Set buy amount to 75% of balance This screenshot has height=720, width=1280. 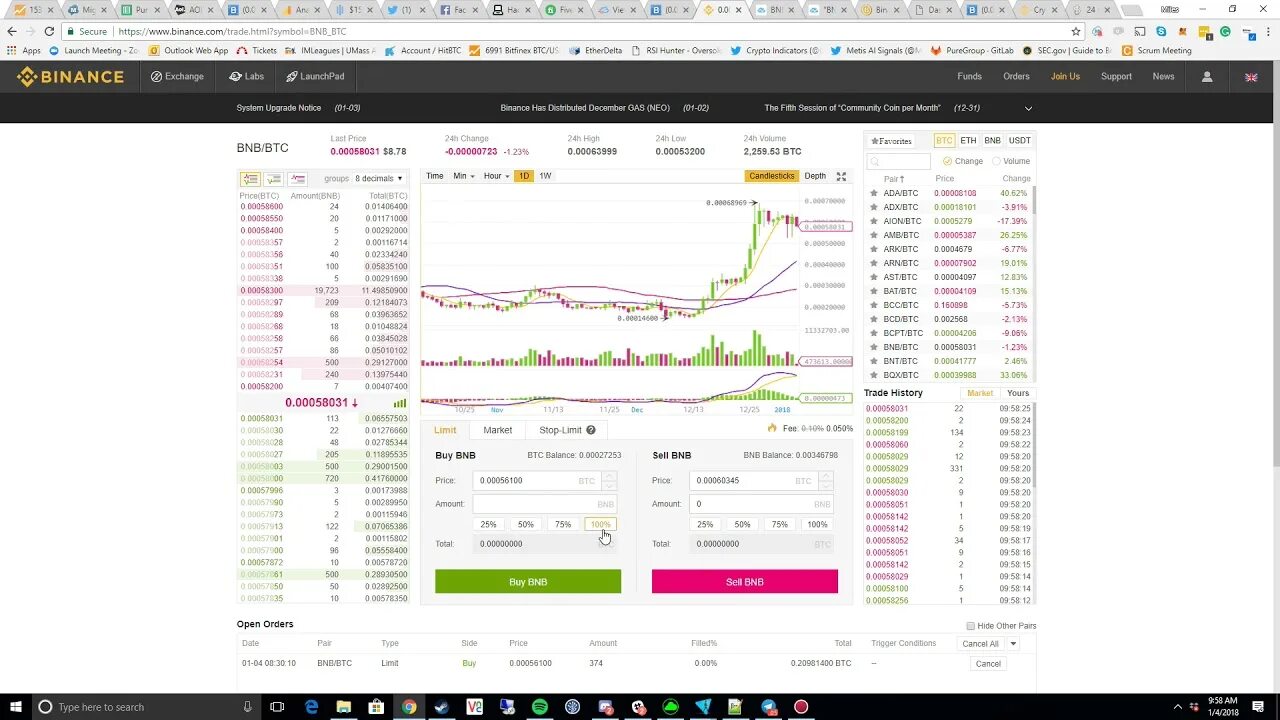pos(563,524)
